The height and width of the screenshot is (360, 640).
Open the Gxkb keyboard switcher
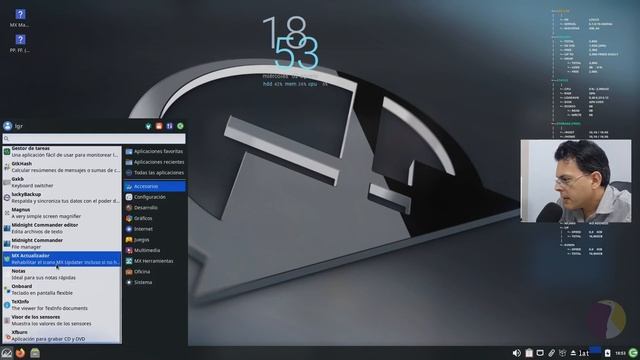[x=62, y=182]
